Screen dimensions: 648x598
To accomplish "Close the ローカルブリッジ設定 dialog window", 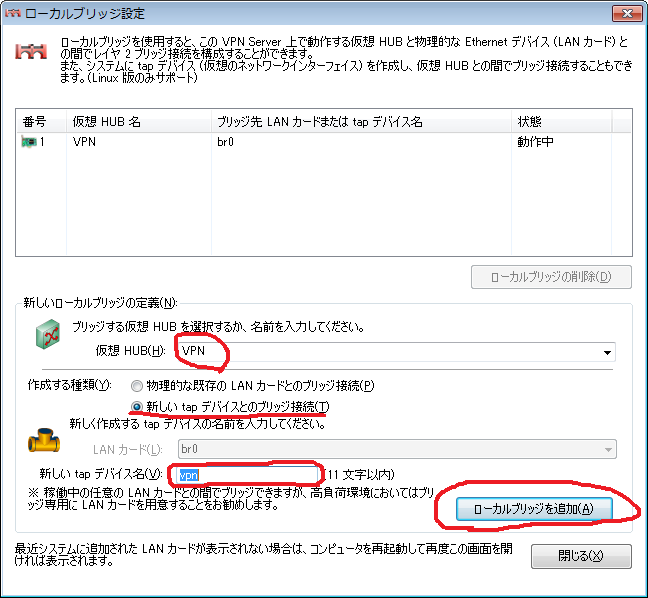I will click(x=627, y=13).
